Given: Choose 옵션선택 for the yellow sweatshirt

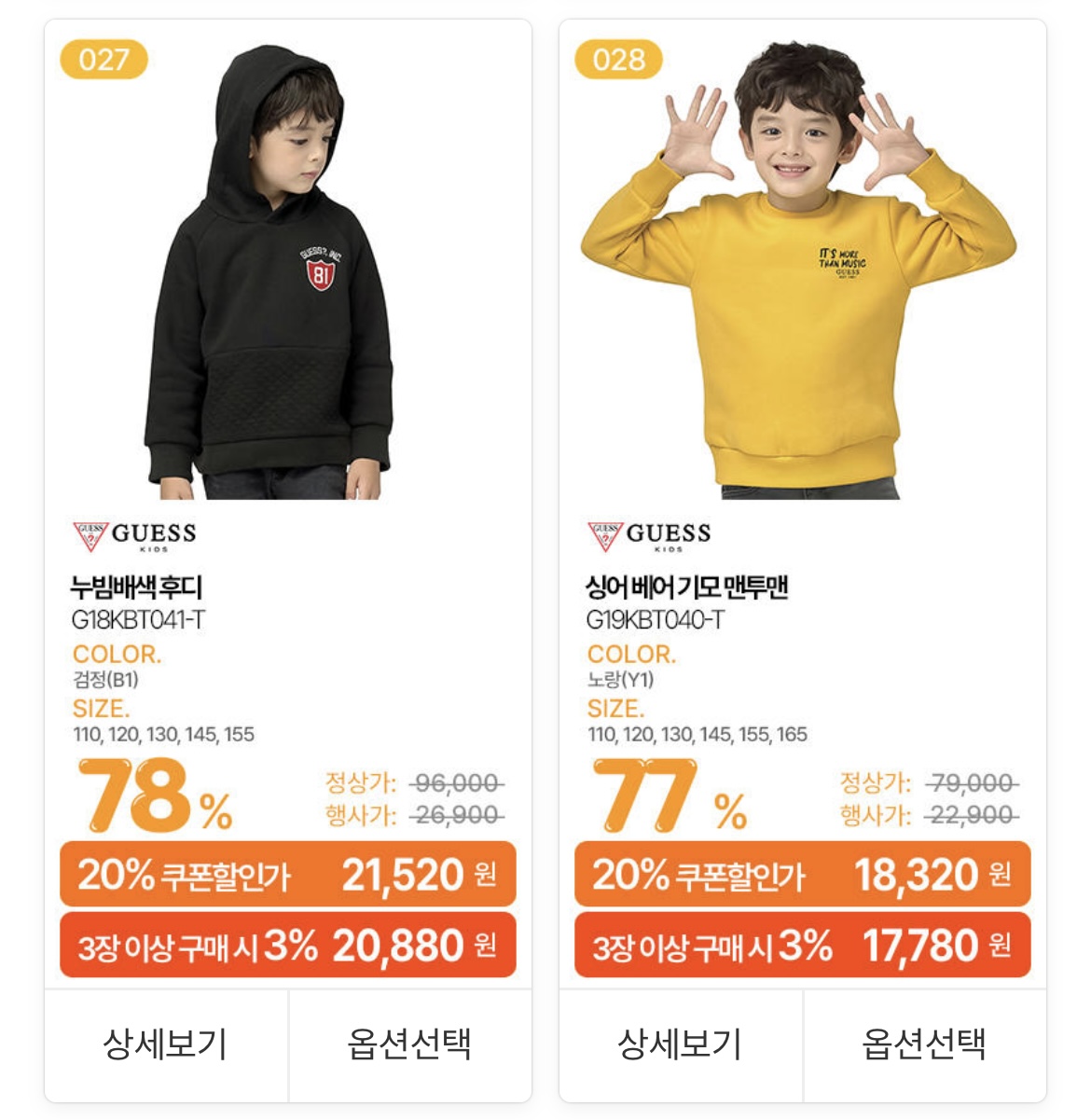Looking at the screenshot, I should (925, 1044).
